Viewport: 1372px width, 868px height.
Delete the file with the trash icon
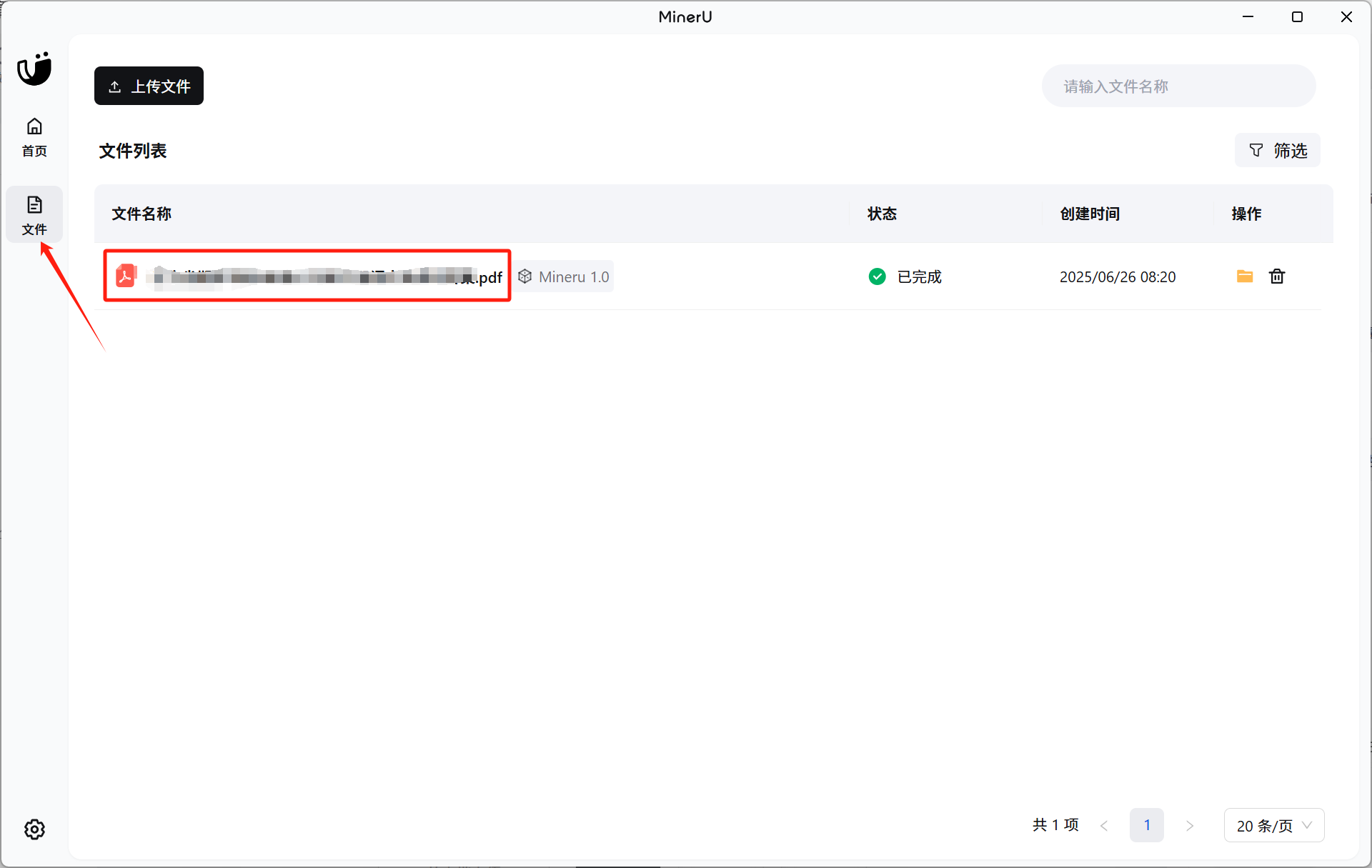(x=1277, y=276)
